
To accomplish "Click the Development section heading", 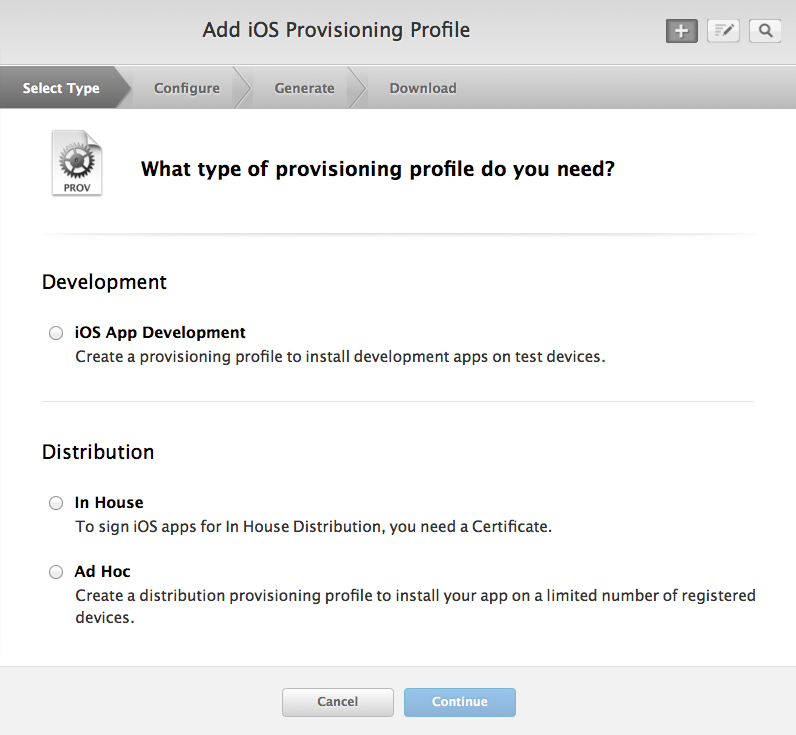I will click(105, 282).
